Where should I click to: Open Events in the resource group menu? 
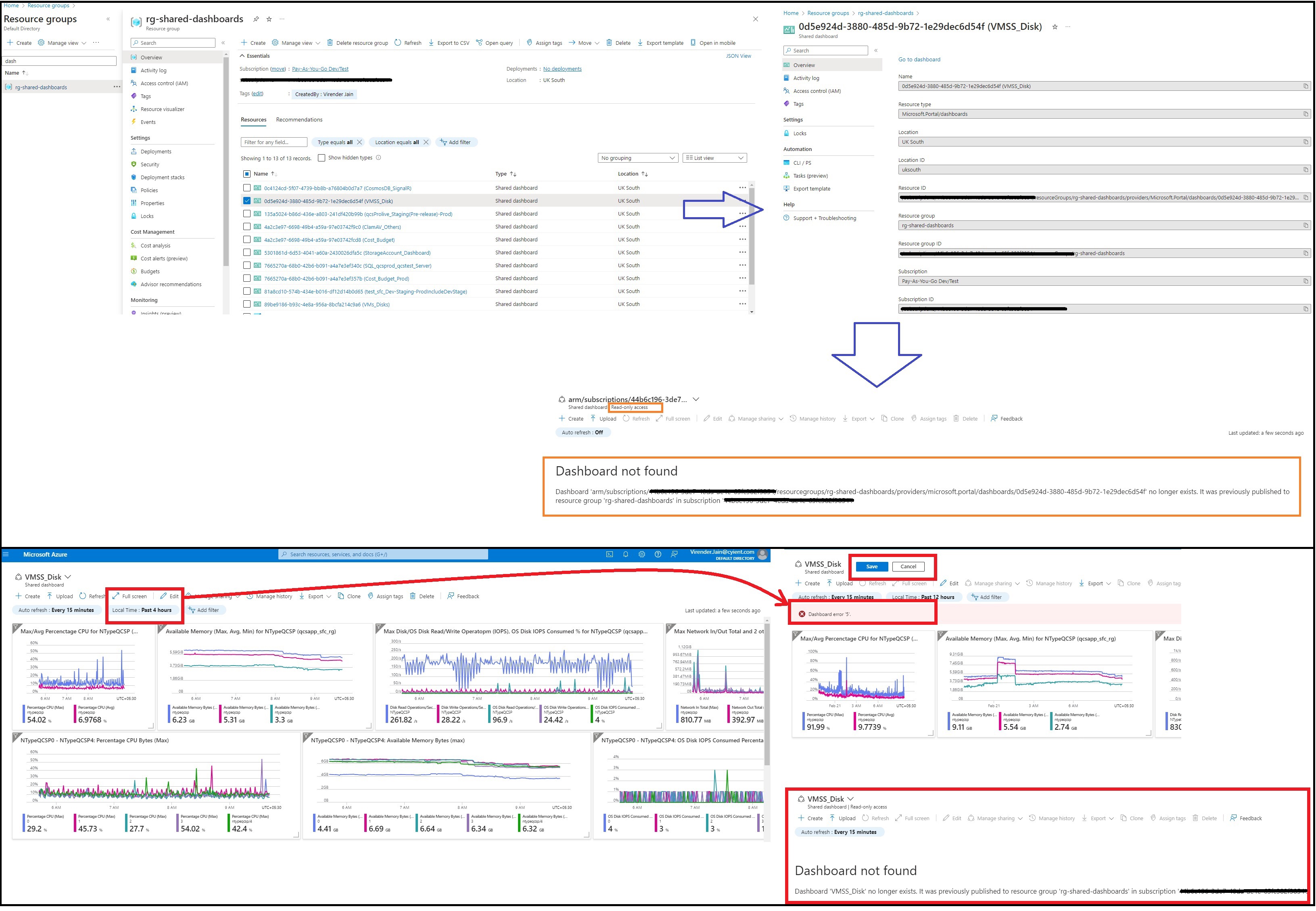click(148, 122)
